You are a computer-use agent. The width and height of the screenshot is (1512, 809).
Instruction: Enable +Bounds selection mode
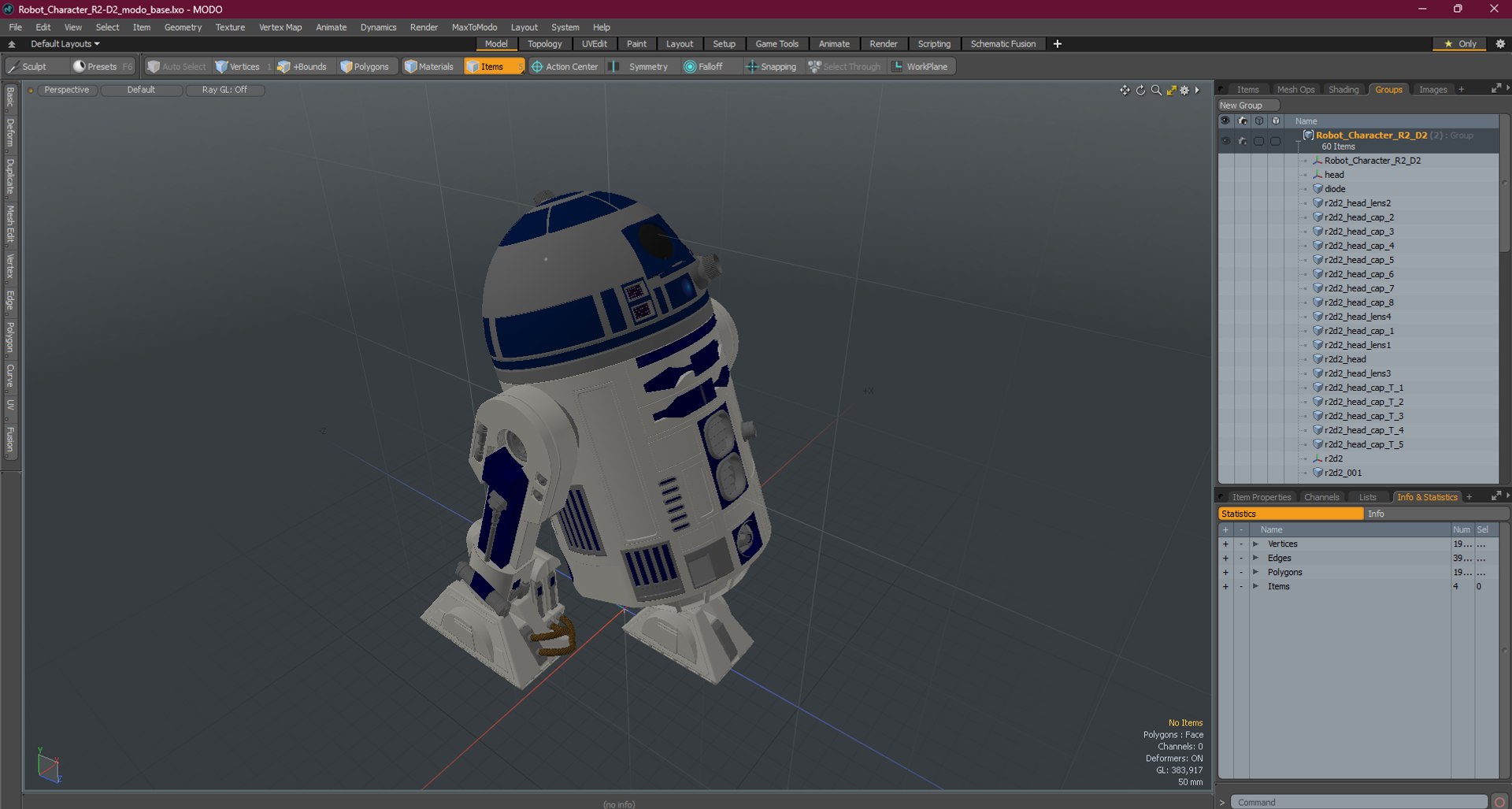302,67
